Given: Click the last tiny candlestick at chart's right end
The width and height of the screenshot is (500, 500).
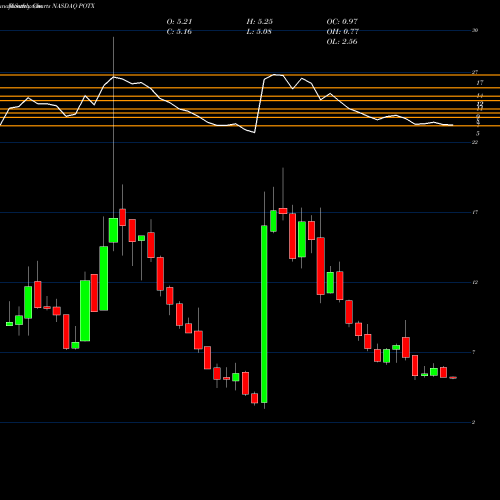Looking at the screenshot, I should tap(453, 378).
